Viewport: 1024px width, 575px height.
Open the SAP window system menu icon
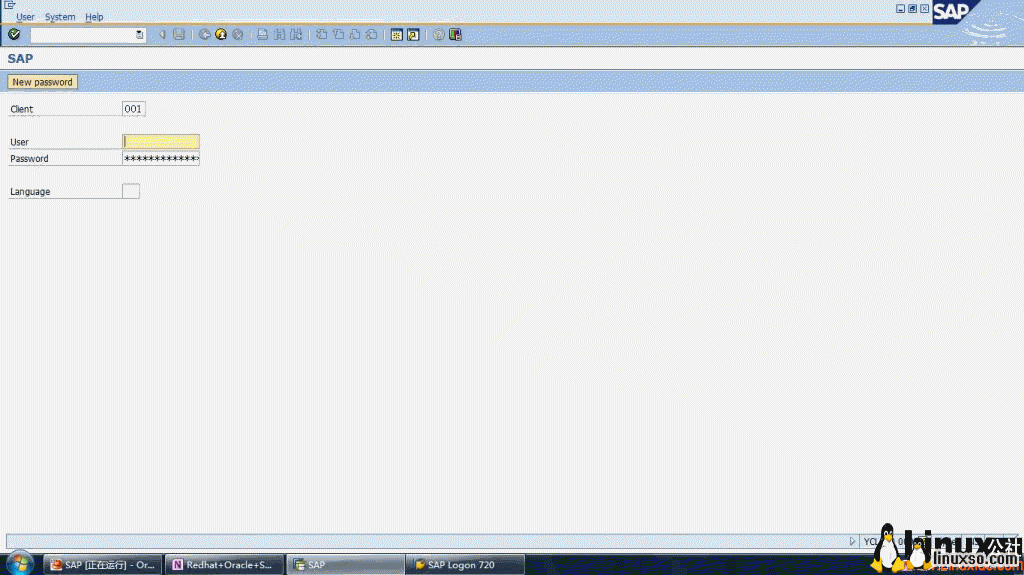(x=9, y=5)
